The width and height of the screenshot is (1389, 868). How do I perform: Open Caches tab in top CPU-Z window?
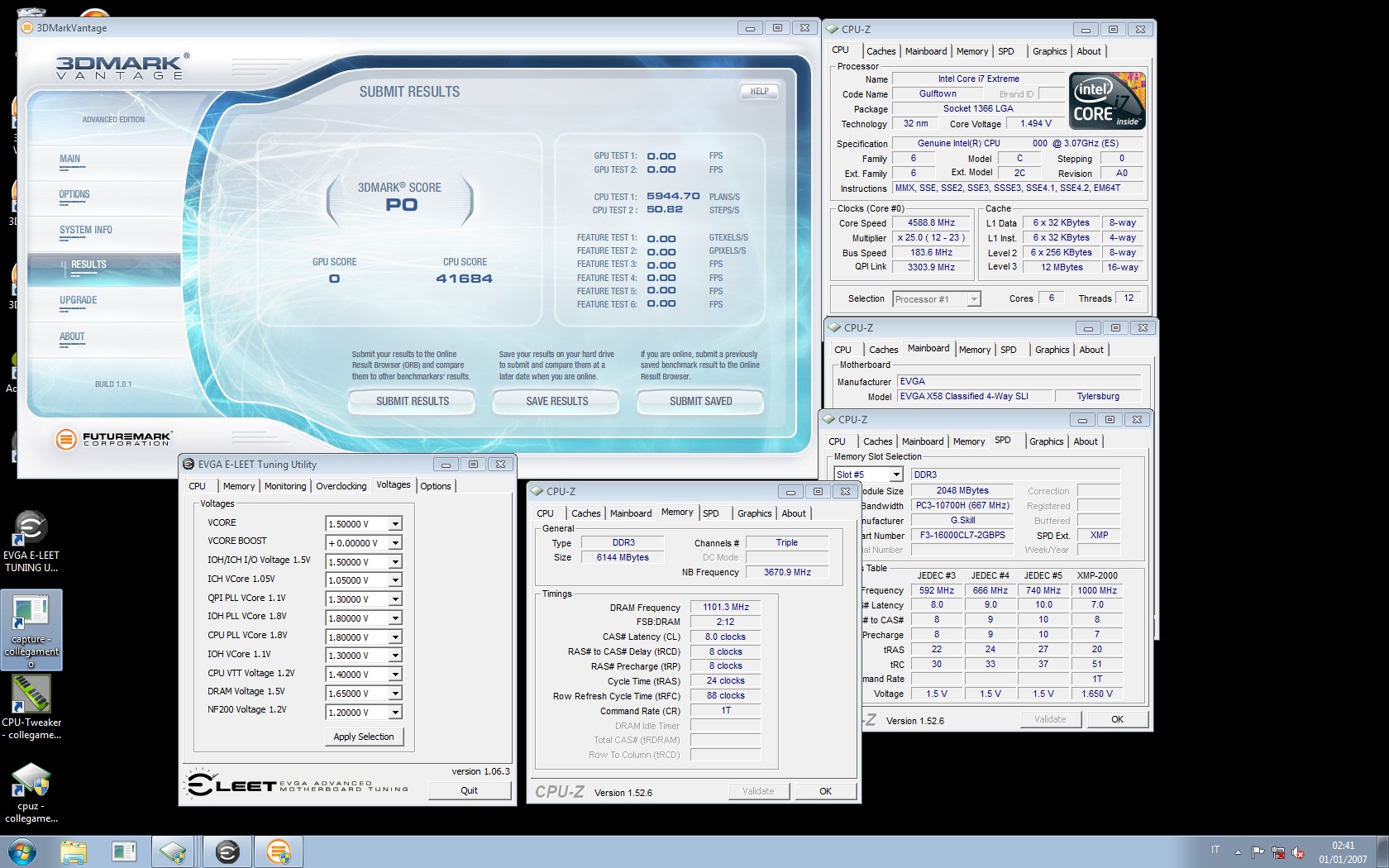tap(881, 51)
